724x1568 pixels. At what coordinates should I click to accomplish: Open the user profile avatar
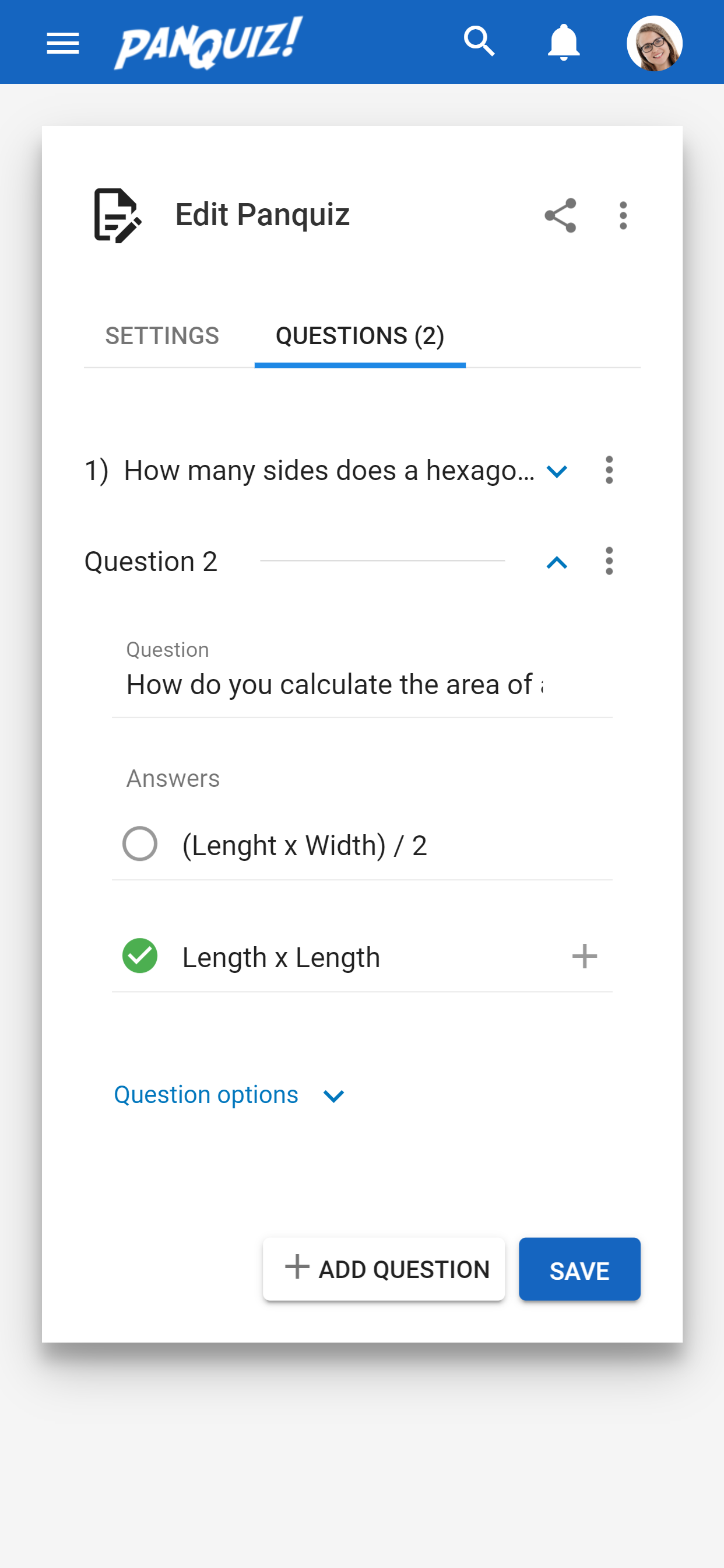pyautogui.click(x=654, y=43)
